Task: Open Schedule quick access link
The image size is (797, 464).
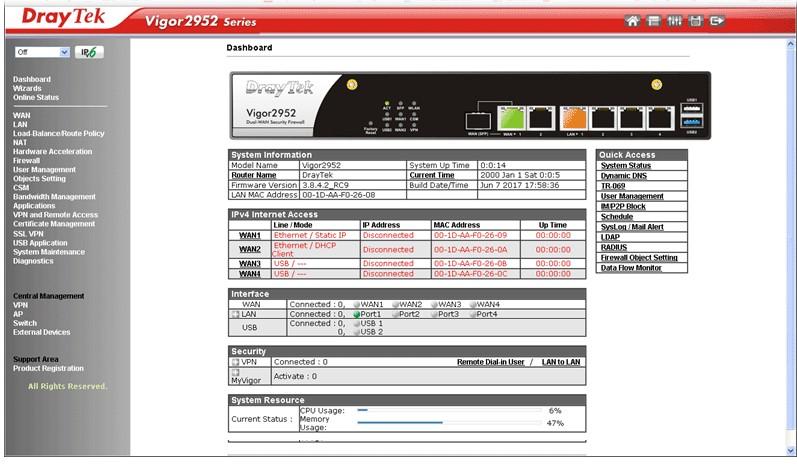Action: click(x=617, y=216)
